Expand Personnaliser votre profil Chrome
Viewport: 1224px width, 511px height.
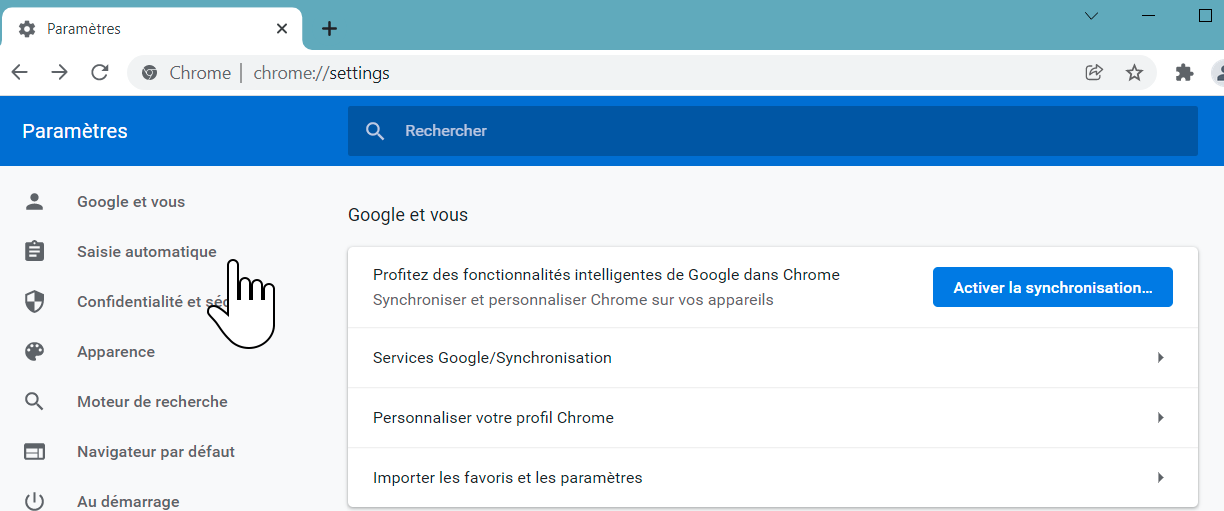coord(1160,418)
